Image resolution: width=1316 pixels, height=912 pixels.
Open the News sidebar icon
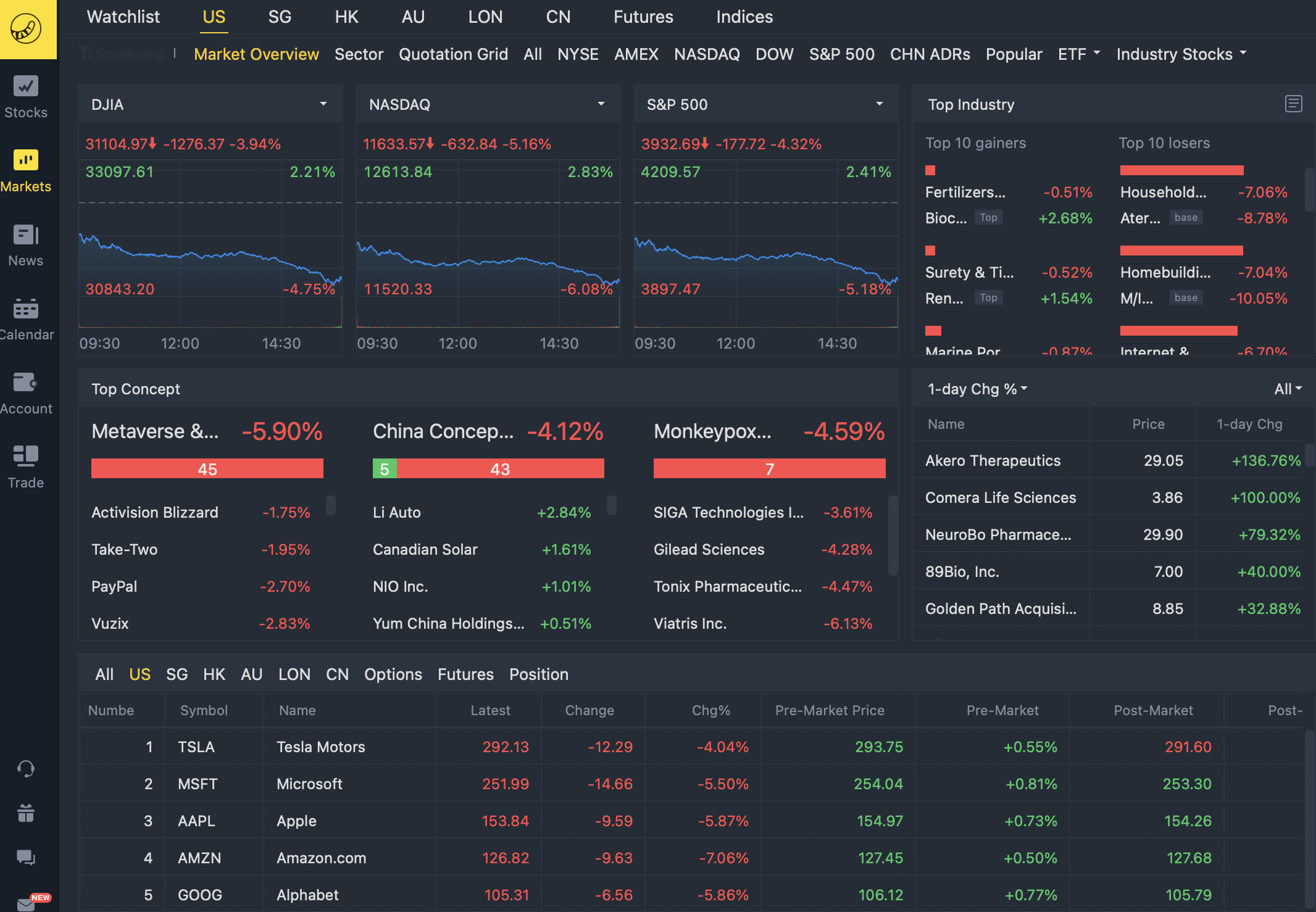click(x=26, y=235)
